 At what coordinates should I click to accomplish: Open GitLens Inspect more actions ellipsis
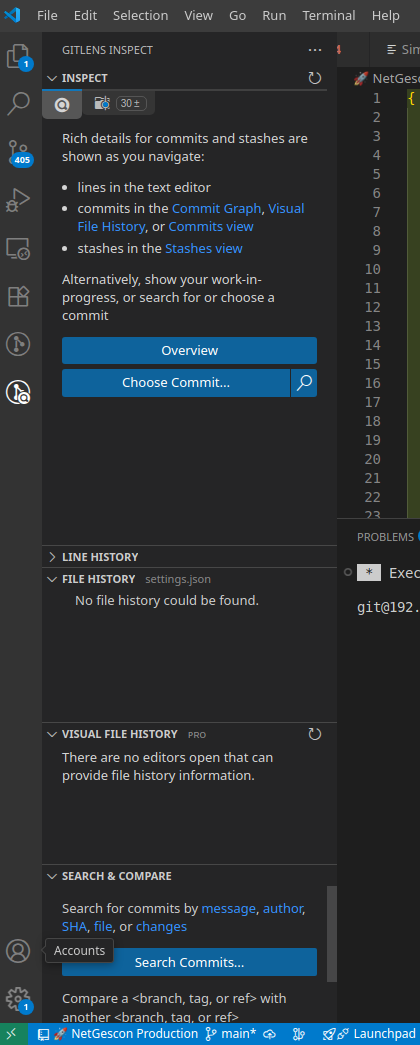[315, 50]
